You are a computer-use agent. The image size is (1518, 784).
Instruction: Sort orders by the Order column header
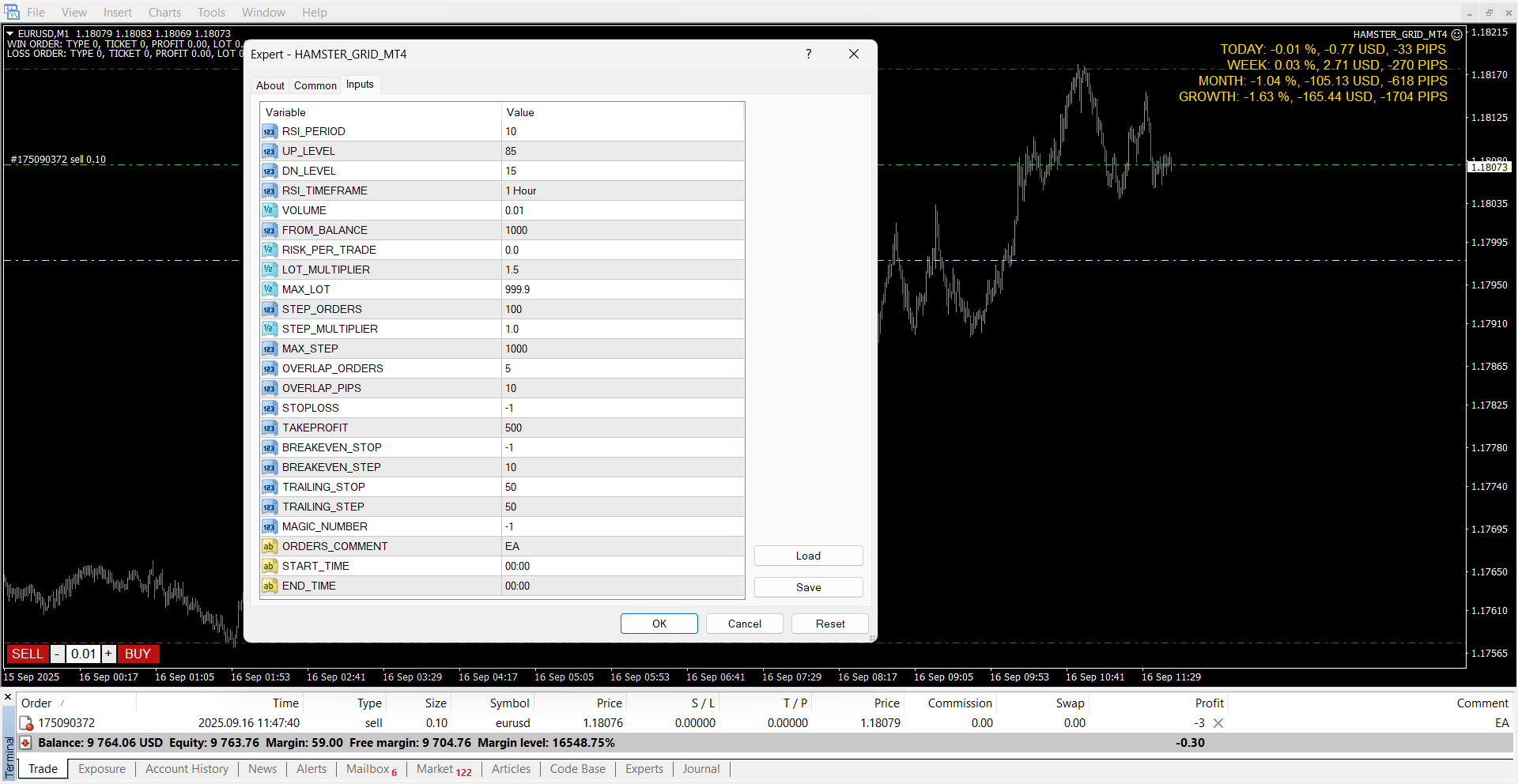36,703
